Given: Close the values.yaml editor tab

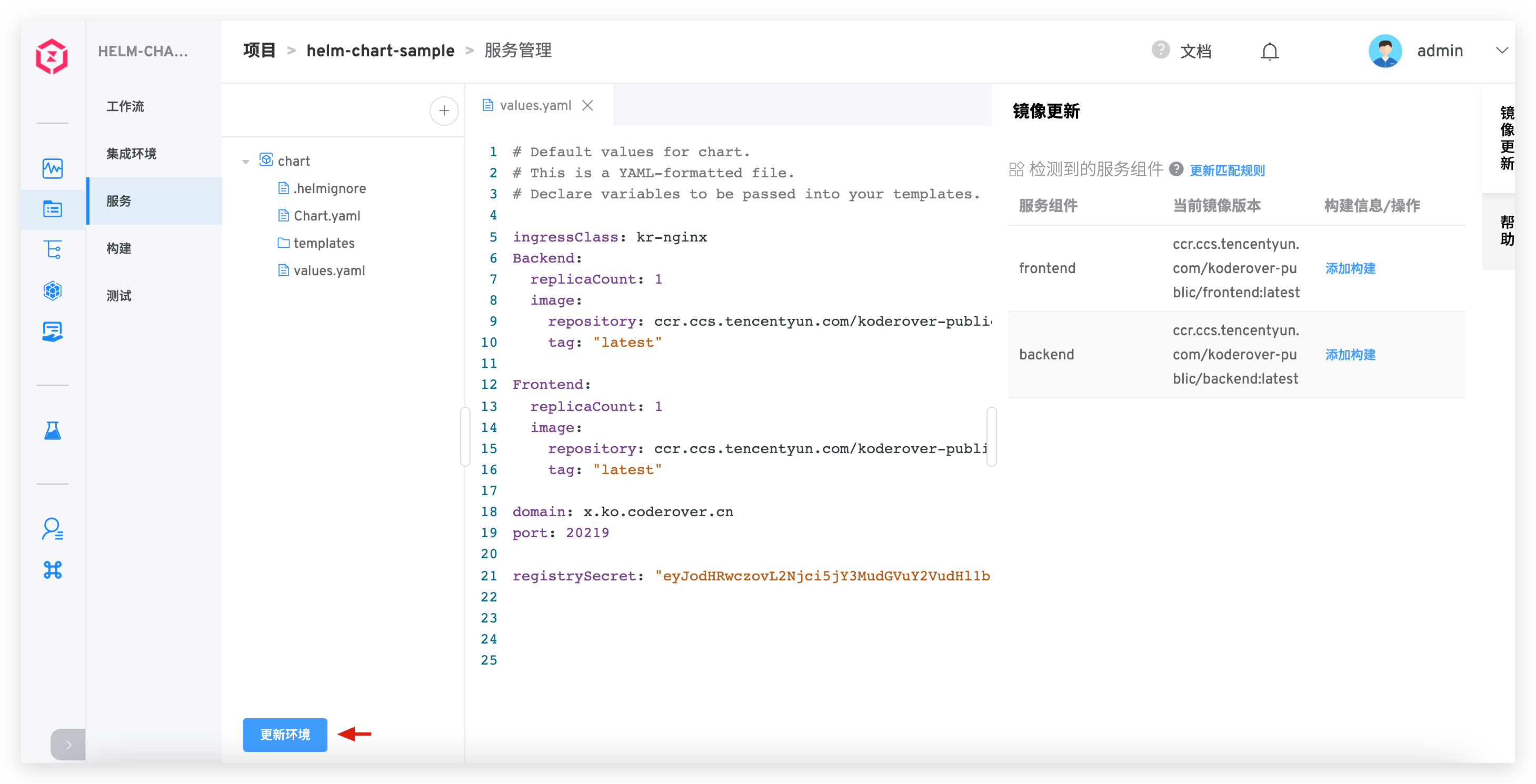Looking at the screenshot, I should [589, 105].
